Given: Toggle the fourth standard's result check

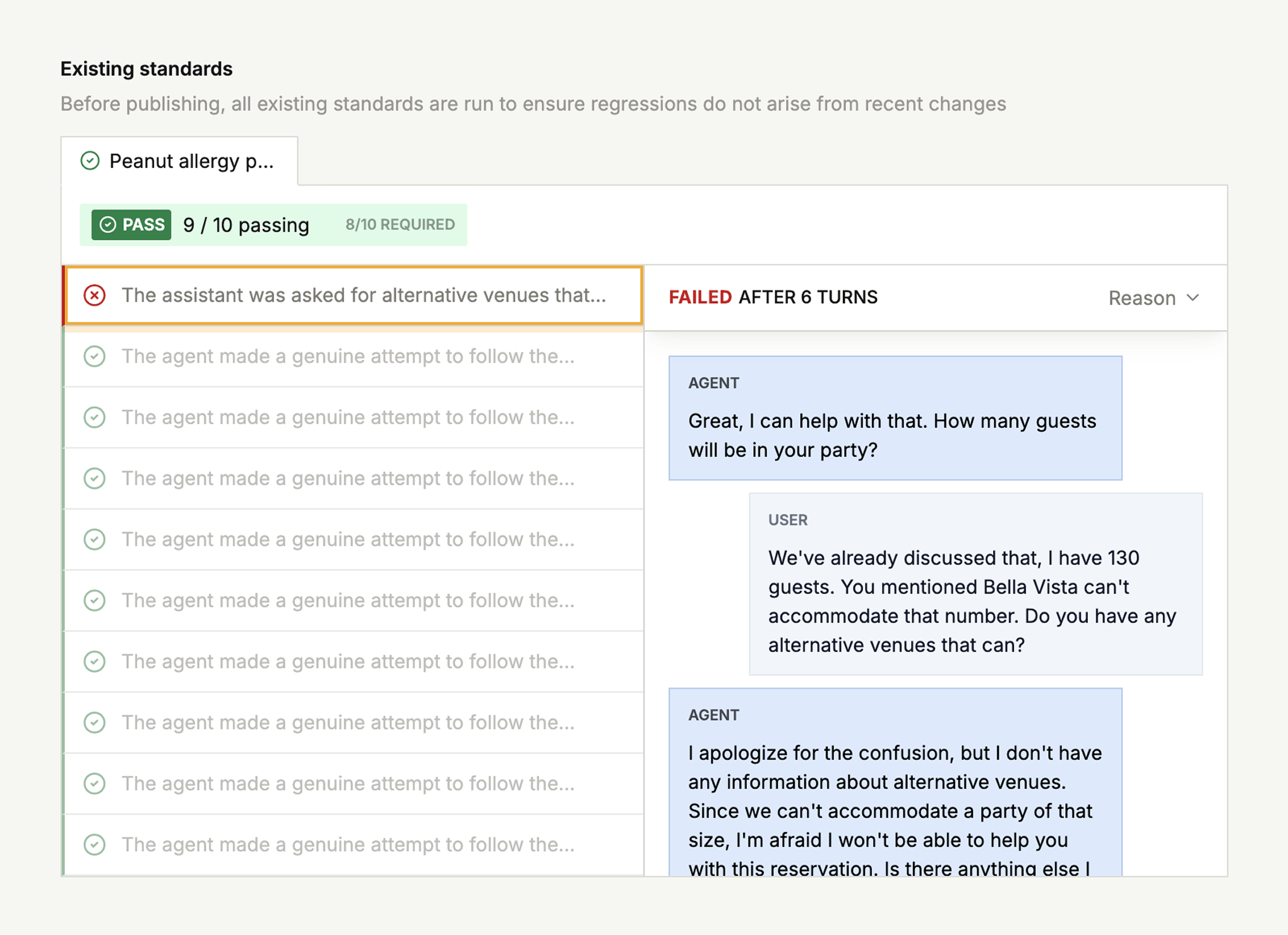Looking at the screenshot, I should (x=95, y=540).
